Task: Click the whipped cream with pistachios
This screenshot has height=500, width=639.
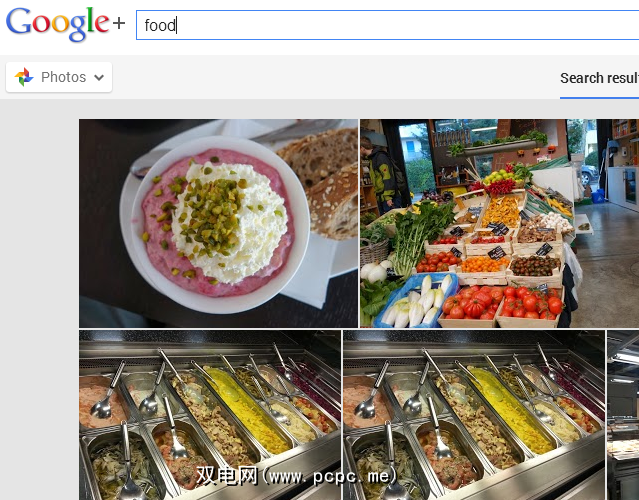Action: 228,220
